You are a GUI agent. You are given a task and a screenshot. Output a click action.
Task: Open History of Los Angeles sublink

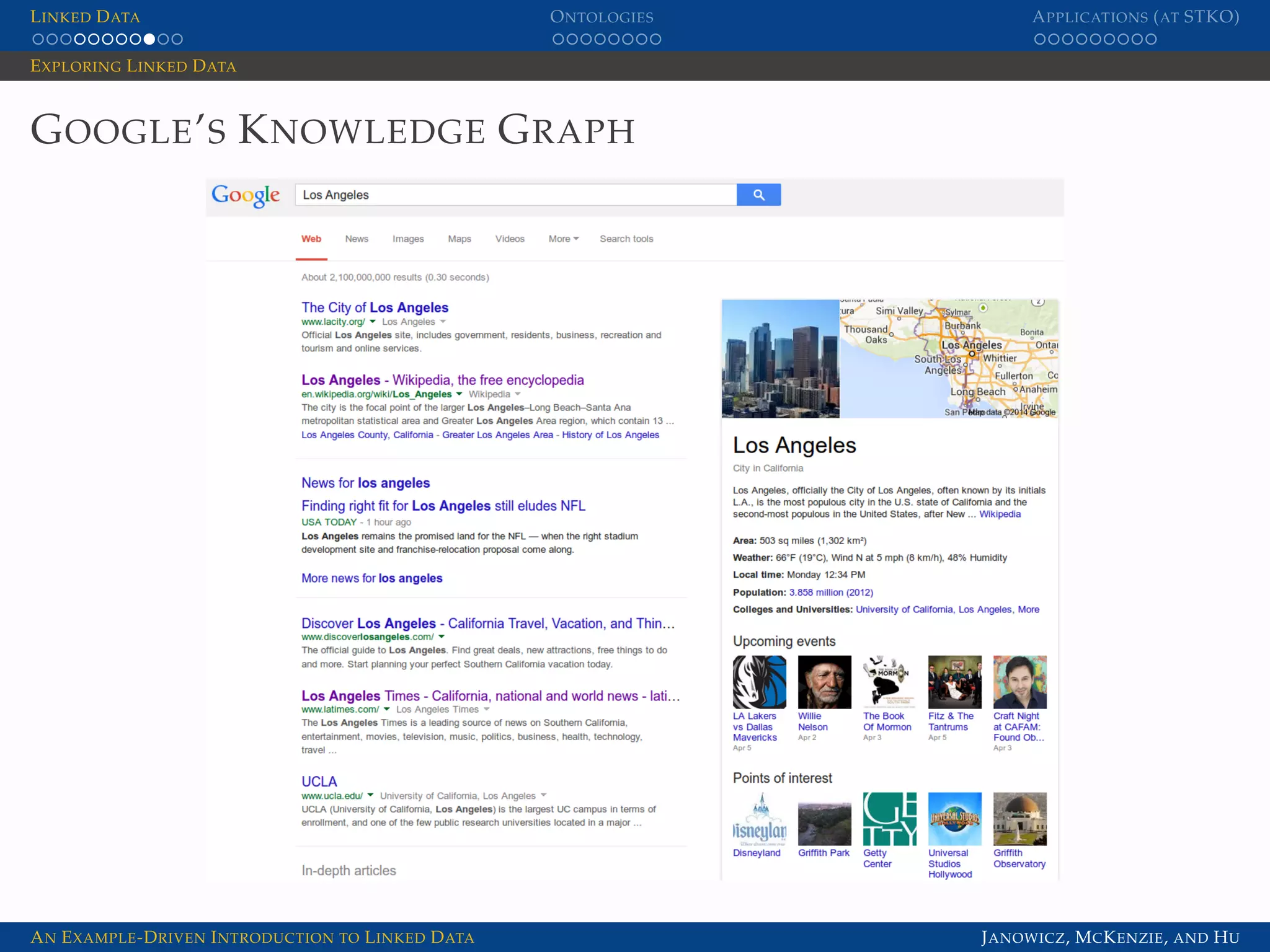[x=610, y=435]
